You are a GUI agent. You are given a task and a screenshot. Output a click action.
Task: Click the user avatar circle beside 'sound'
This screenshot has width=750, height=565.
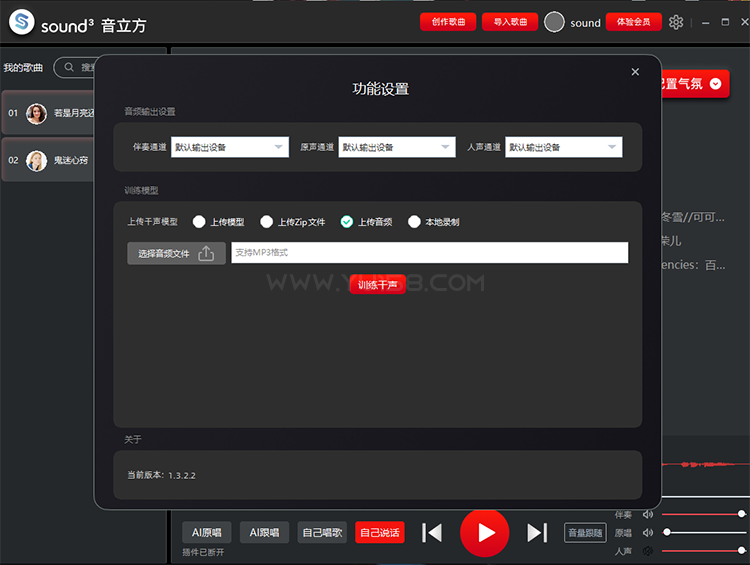(x=554, y=22)
